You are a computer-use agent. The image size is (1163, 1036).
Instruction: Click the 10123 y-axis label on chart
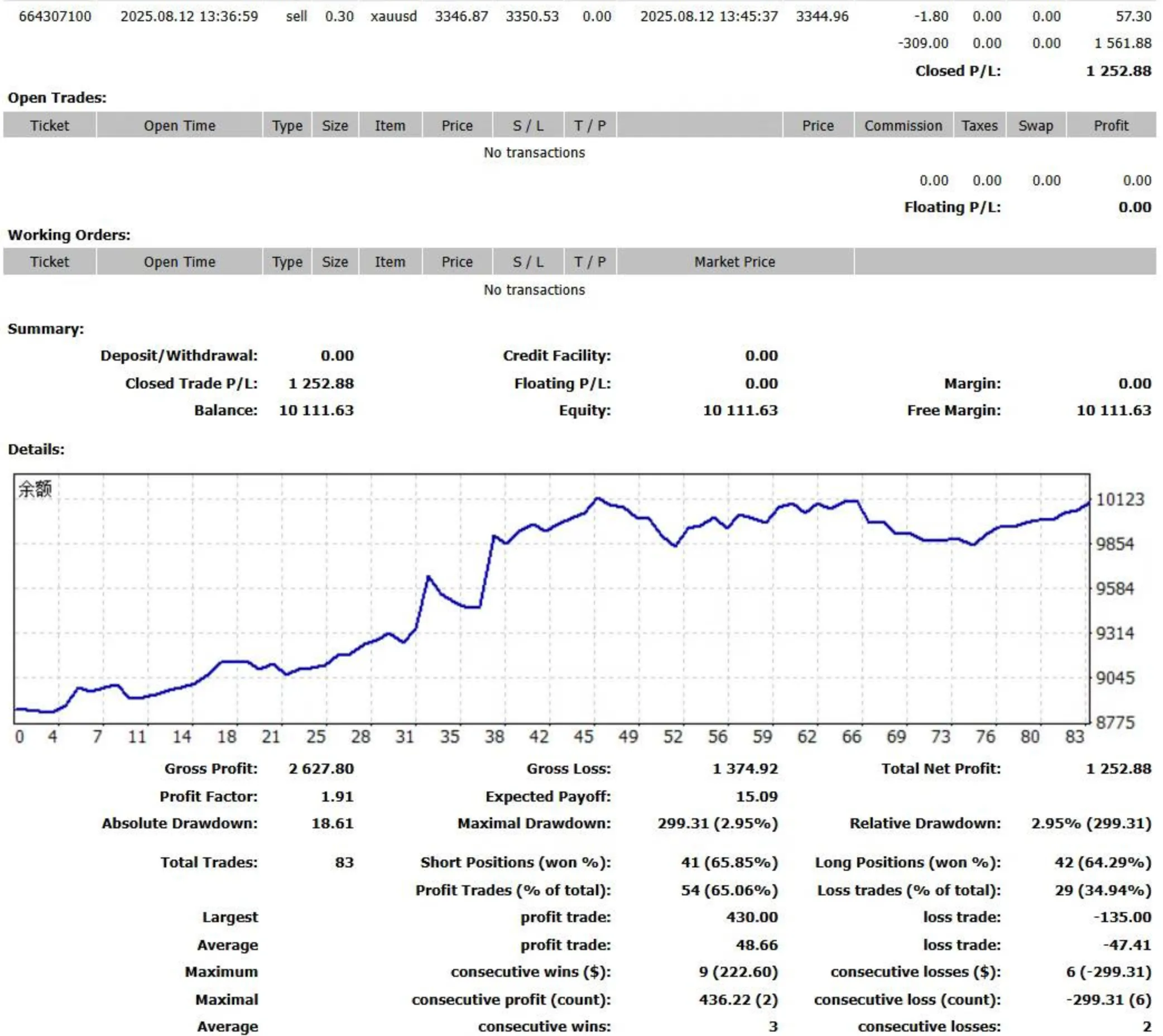[x=1120, y=500]
